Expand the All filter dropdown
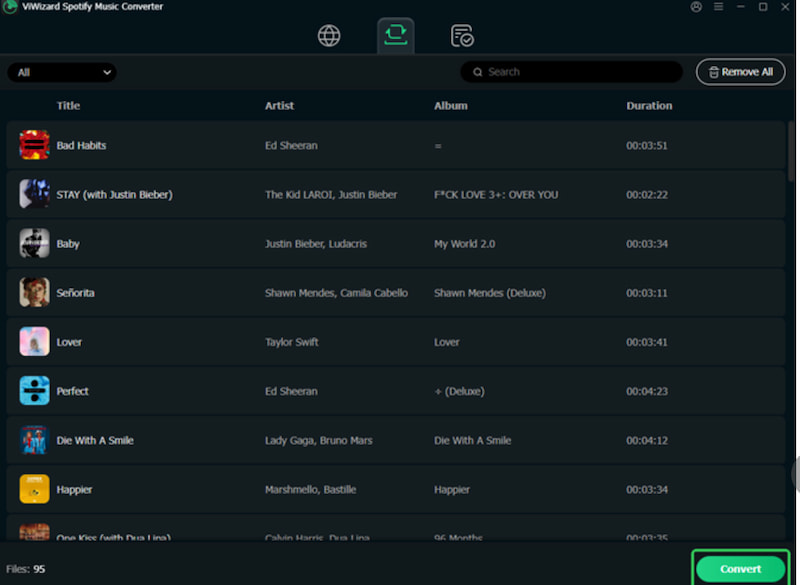Screen dimensions: 800x585 pos(62,72)
